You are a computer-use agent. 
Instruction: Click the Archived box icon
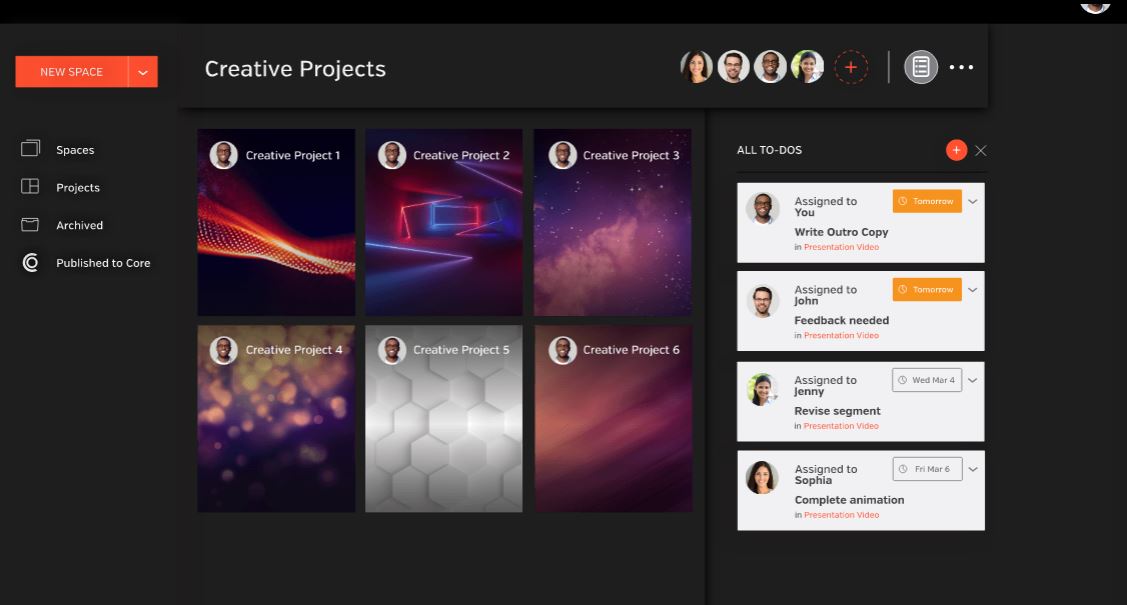tap(30, 224)
